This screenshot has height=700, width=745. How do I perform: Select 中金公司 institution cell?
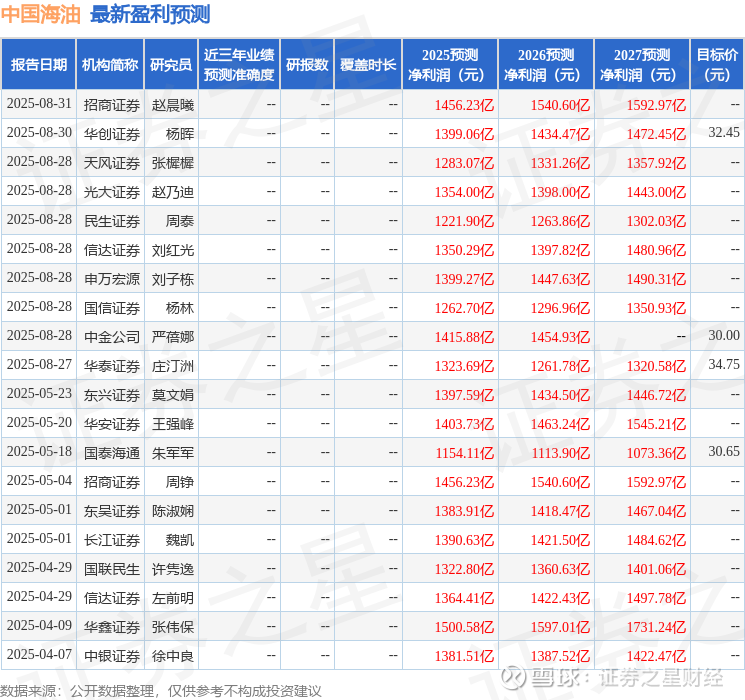click(112, 337)
